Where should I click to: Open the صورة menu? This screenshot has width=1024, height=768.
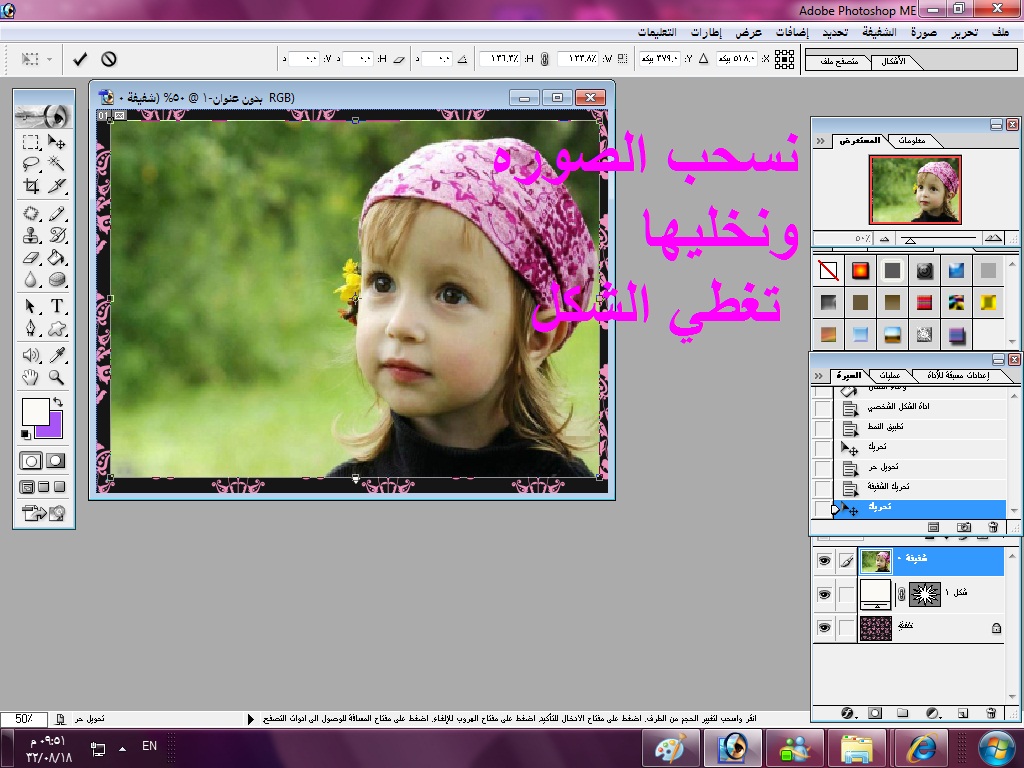(924, 32)
